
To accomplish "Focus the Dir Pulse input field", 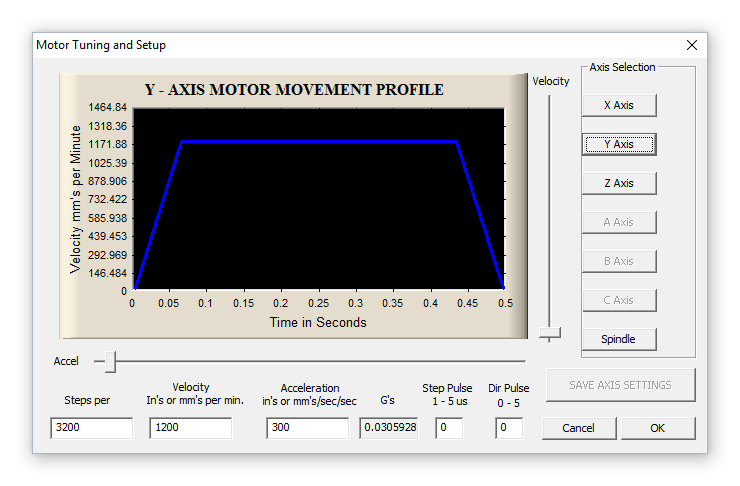I will pyautogui.click(x=509, y=428).
